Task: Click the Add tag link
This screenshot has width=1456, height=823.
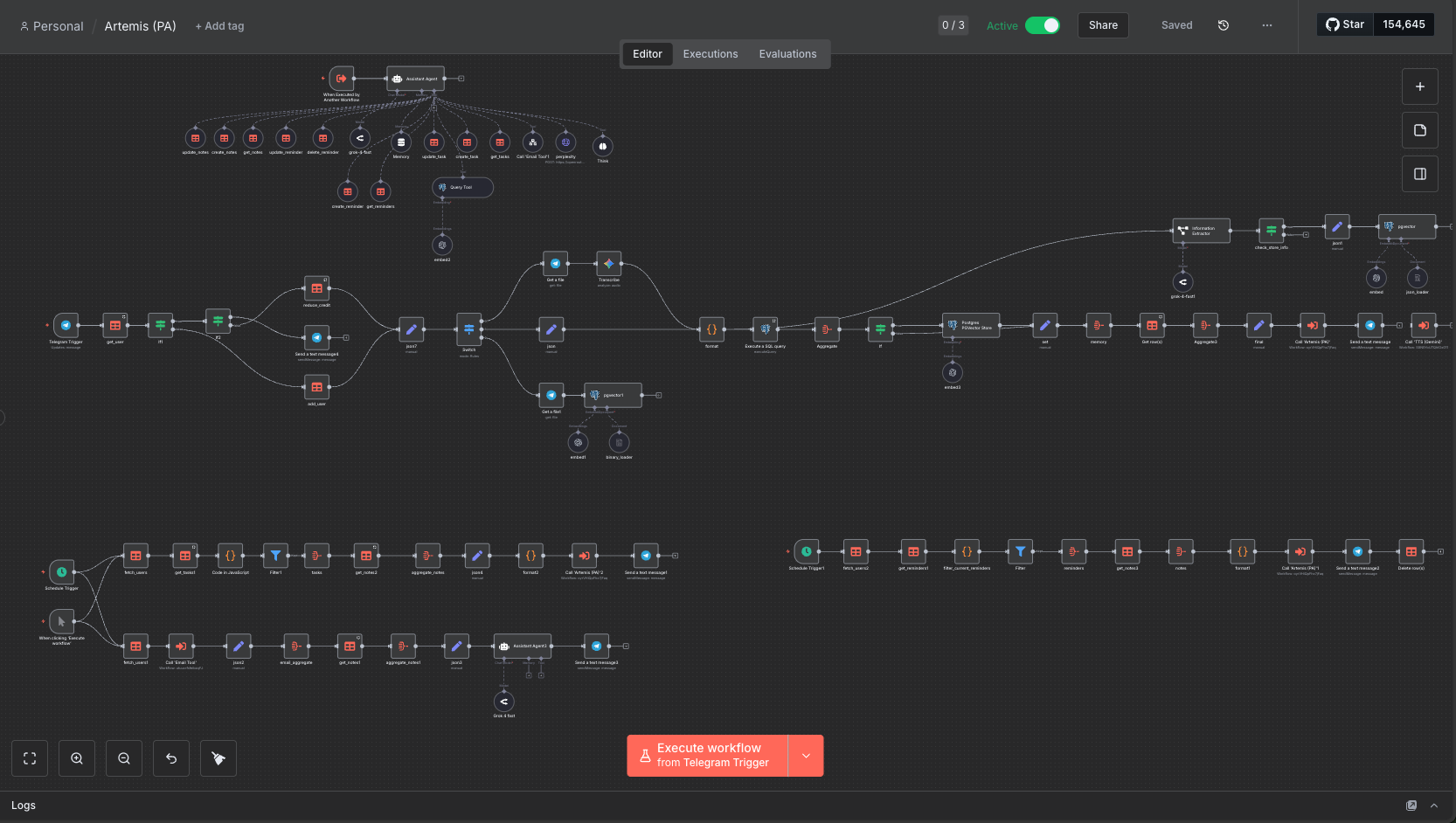Action: (219, 26)
